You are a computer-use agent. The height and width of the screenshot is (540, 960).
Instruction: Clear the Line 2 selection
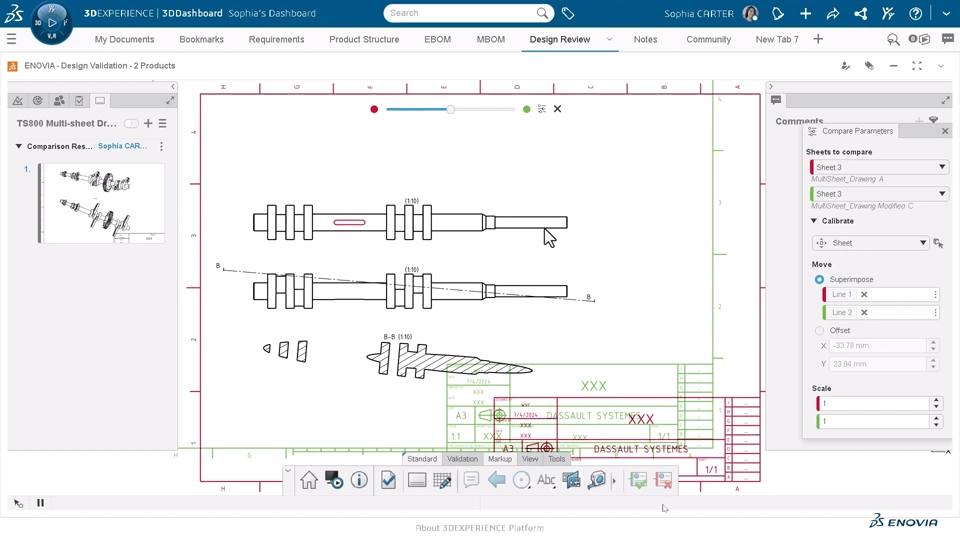864,312
